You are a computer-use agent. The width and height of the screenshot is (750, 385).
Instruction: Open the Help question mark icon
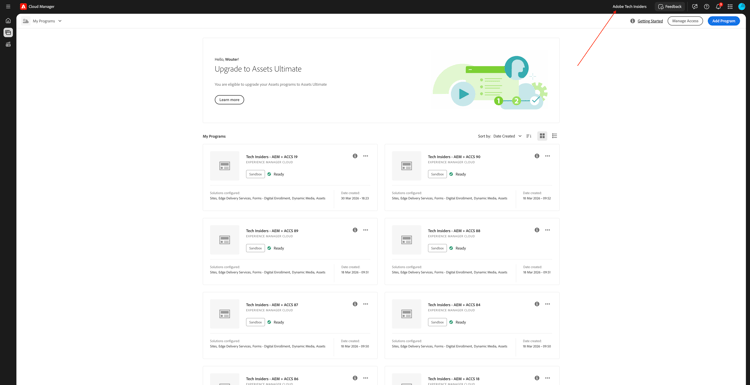tap(706, 7)
